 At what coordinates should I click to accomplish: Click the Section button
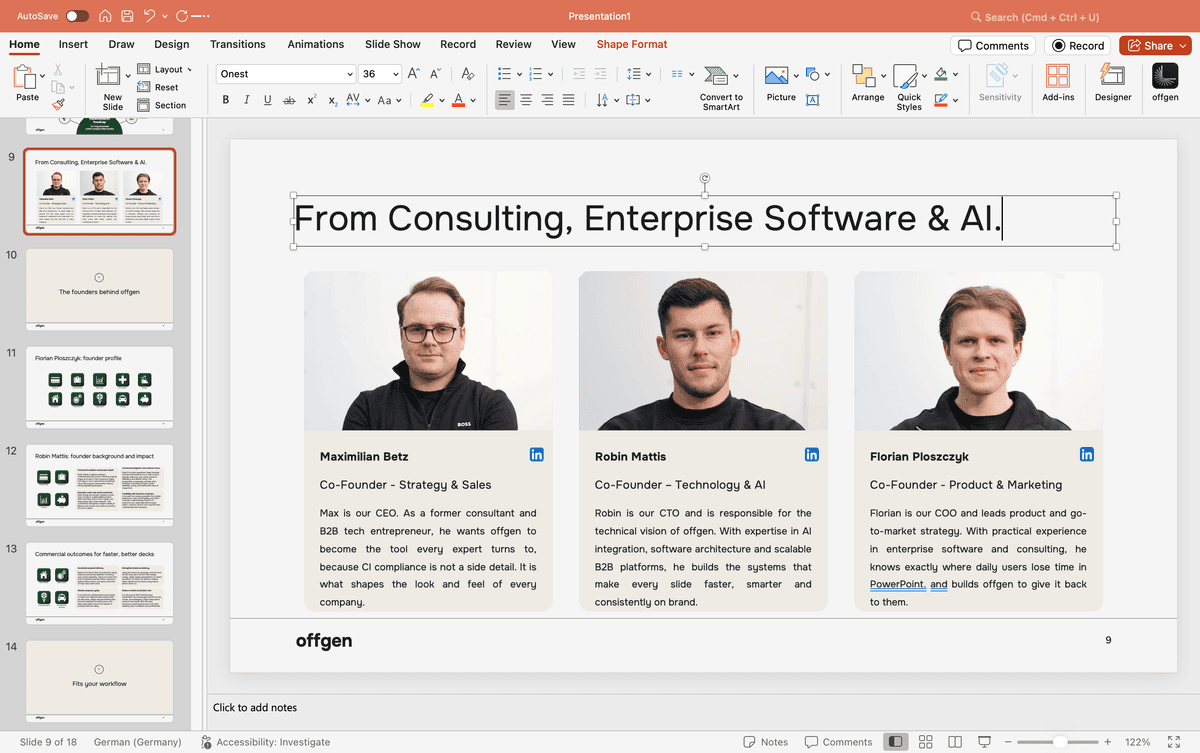[x=162, y=105]
